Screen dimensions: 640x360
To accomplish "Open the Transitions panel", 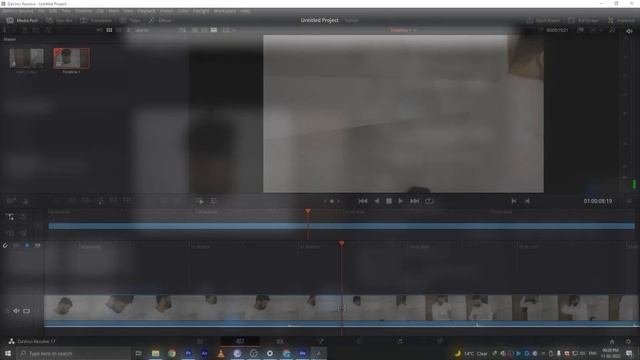I will tap(96, 20).
